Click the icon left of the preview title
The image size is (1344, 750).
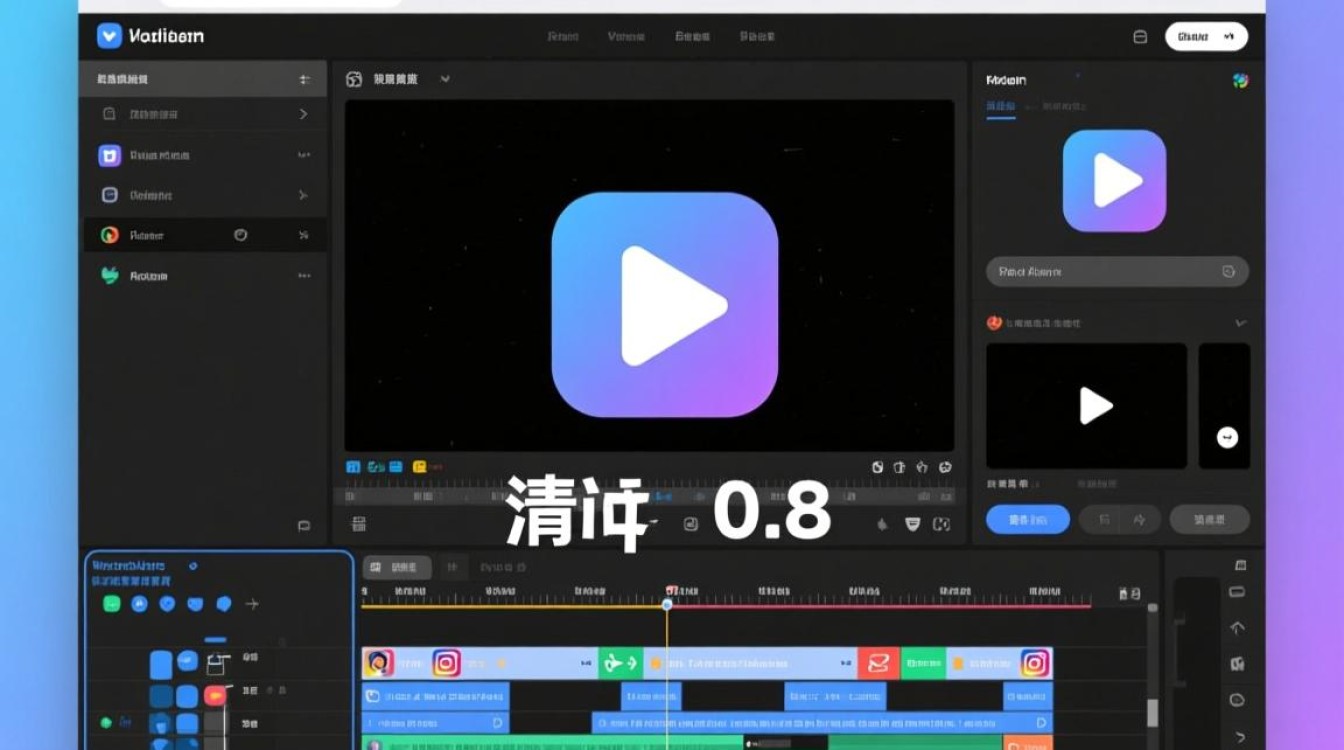[353, 79]
